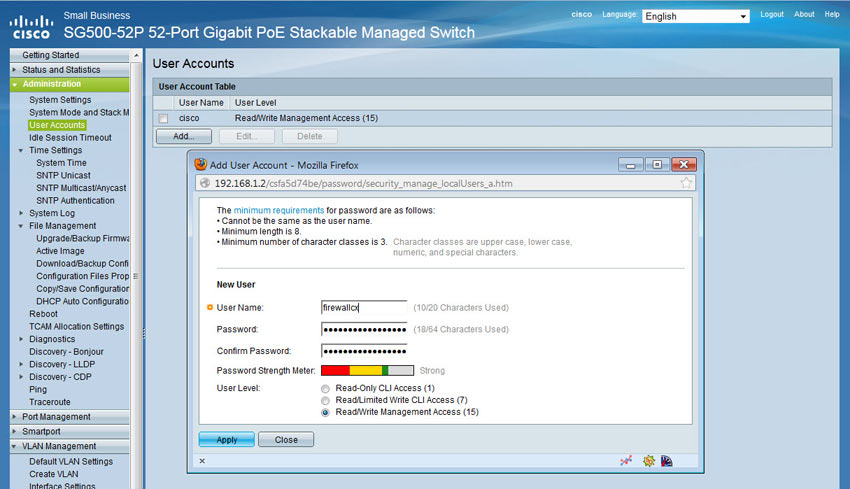850x489 pixels.
Task: Open the Language dropdown
Action: (696, 16)
